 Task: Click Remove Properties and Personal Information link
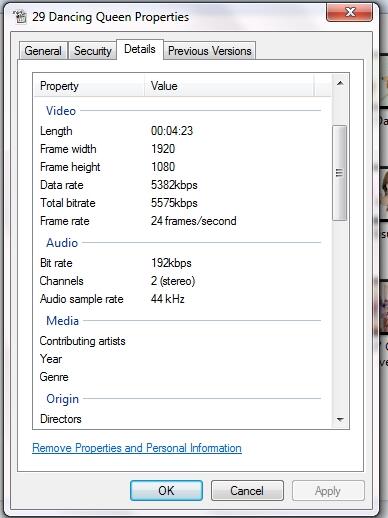(137, 448)
